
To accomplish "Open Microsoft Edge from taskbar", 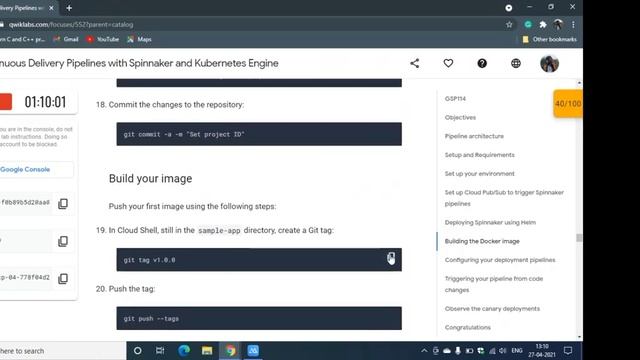I will point(184,351).
